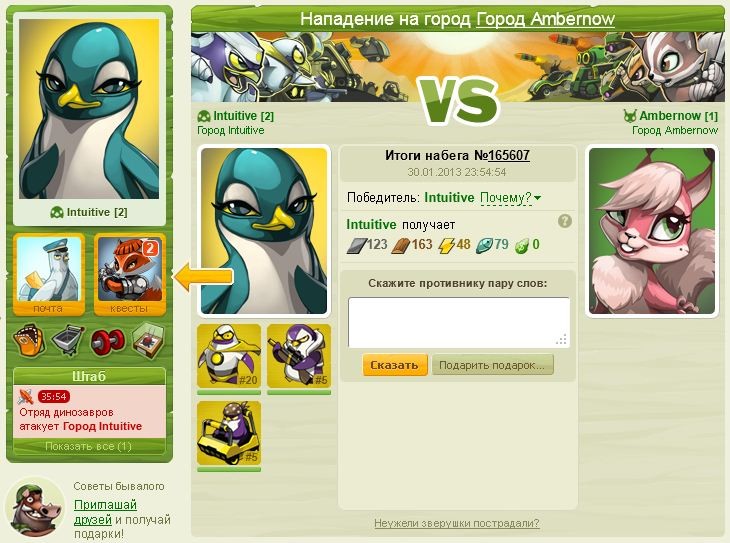Click the Сказать button
The height and width of the screenshot is (543, 730).
click(394, 365)
